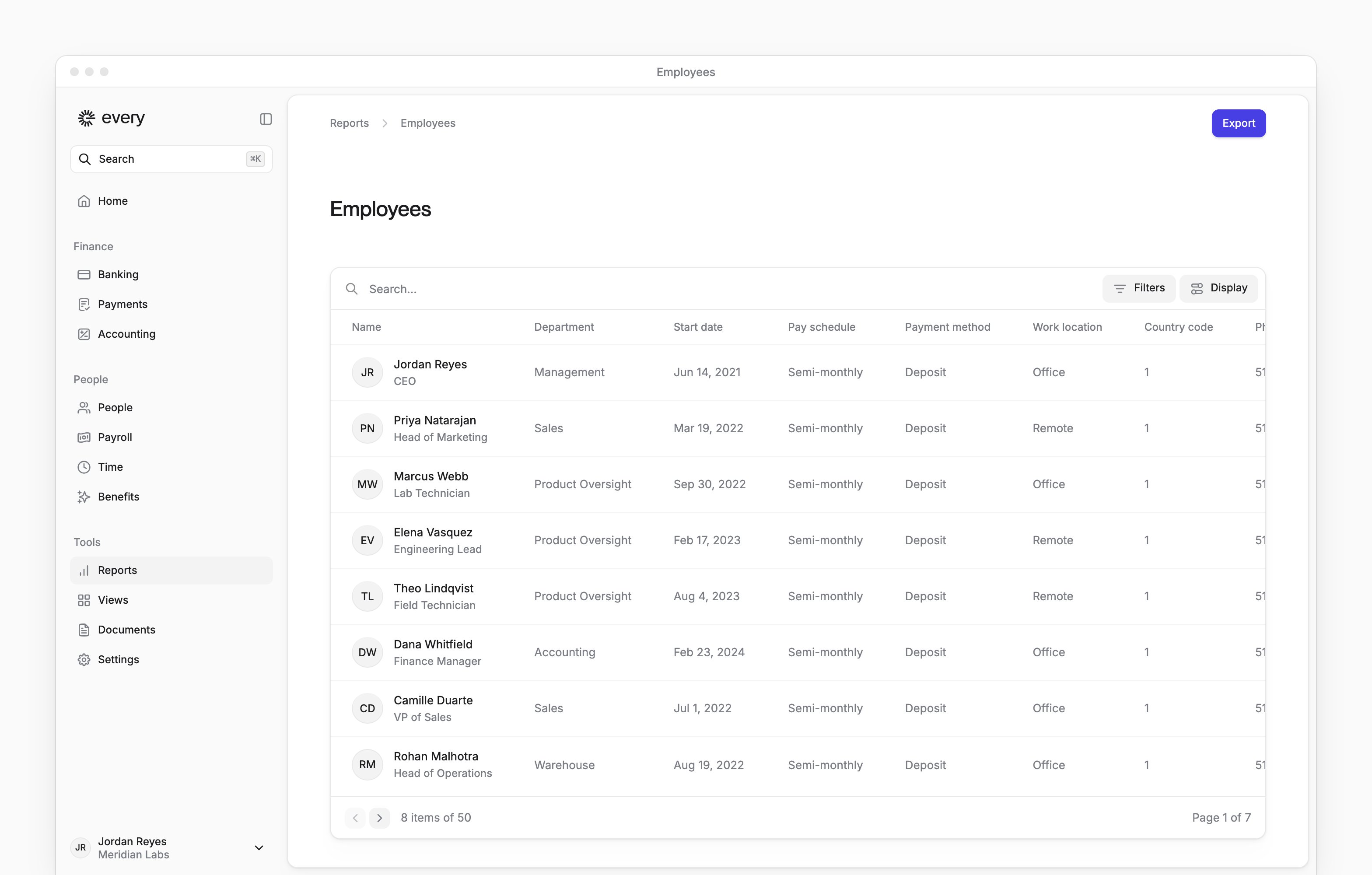Click the EV avatar for Elena Vasquez
The image size is (1372, 875).
pos(367,540)
